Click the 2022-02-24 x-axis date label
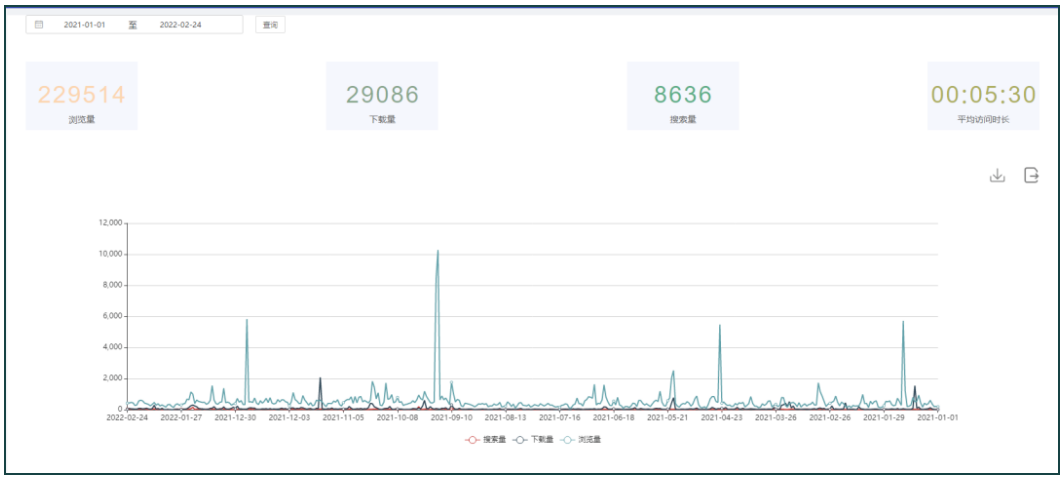 click(127, 419)
